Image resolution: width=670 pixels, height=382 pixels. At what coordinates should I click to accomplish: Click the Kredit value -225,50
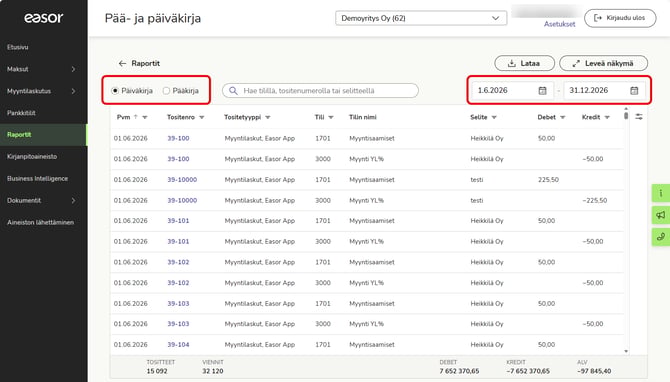(594, 200)
